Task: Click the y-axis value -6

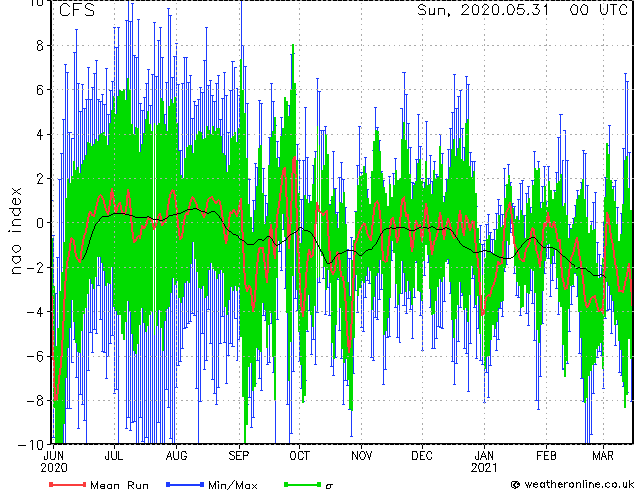Action: 36,356
